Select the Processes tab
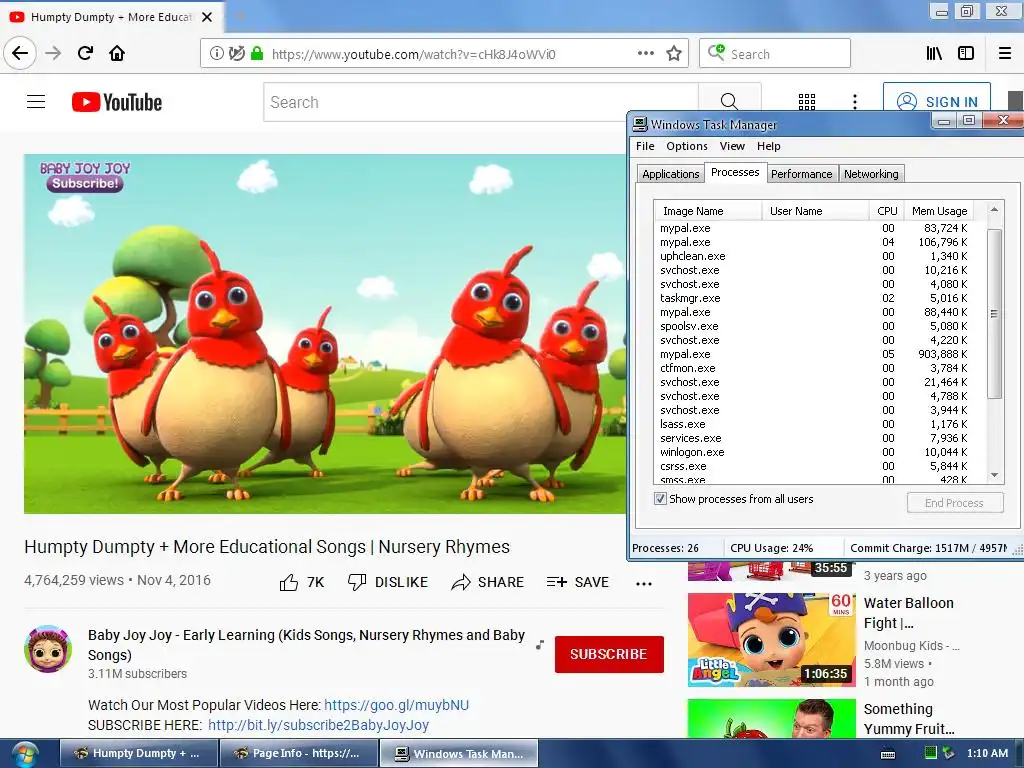1024x768 pixels. pos(735,172)
